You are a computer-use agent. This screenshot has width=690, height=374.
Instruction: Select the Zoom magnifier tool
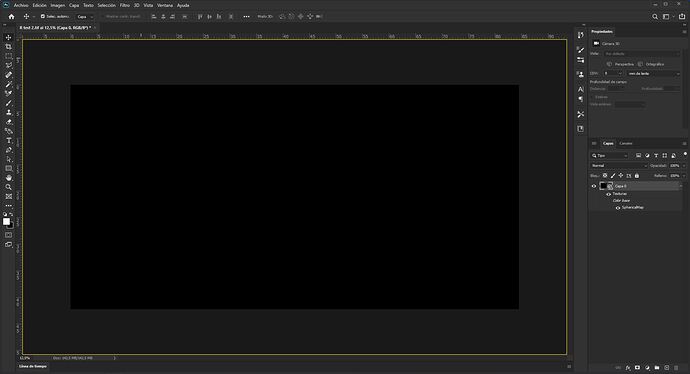click(8, 187)
